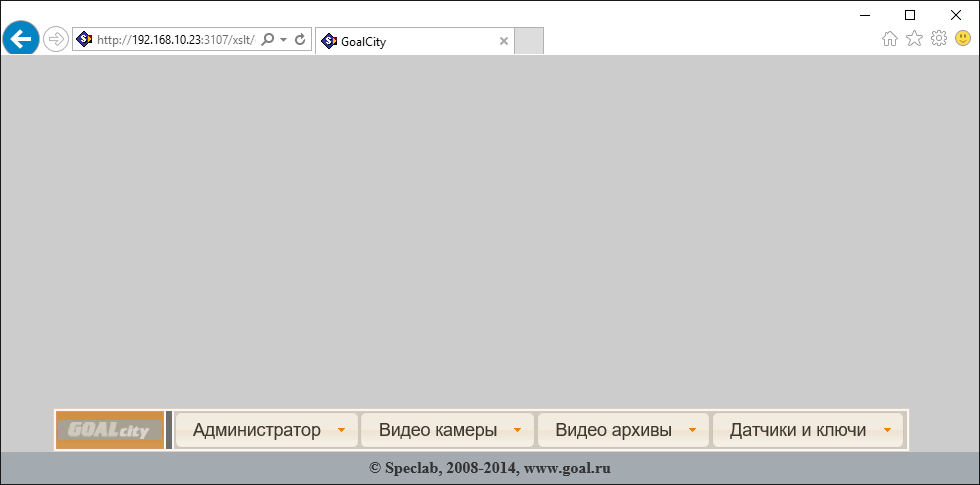The height and width of the screenshot is (485, 980).
Task: Maximize the browser window
Action: click(x=910, y=15)
